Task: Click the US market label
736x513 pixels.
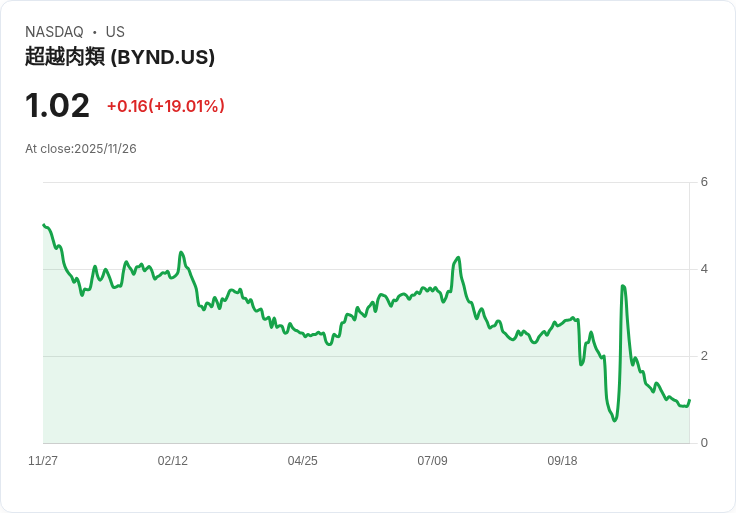Action: pos(115,32)
